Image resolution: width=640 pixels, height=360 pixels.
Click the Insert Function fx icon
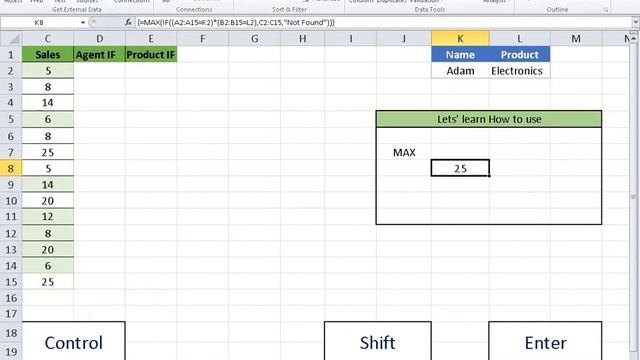[x=128, y=22]
